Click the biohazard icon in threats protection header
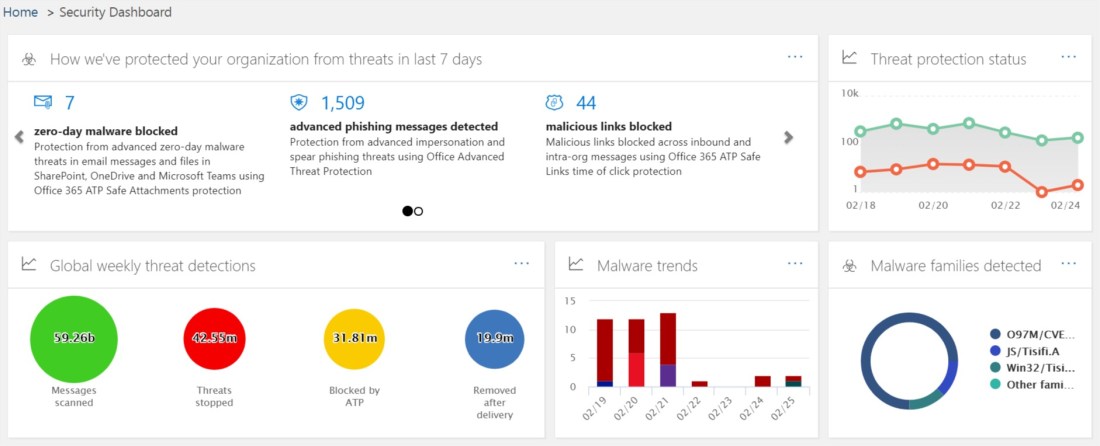Viewport: 1100px width, 446px height. point(29,60)
